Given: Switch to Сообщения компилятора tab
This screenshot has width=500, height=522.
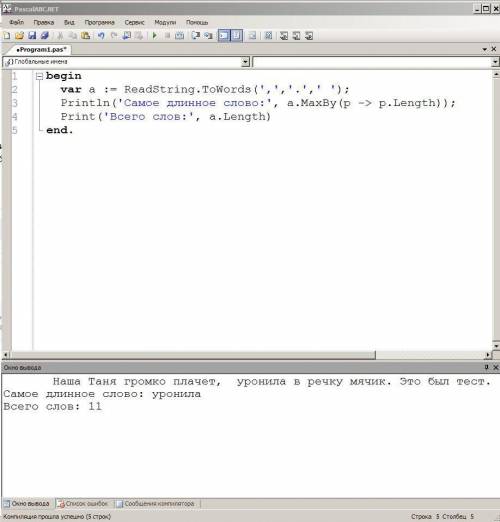Looking at the screenshot, I should 156,503.
